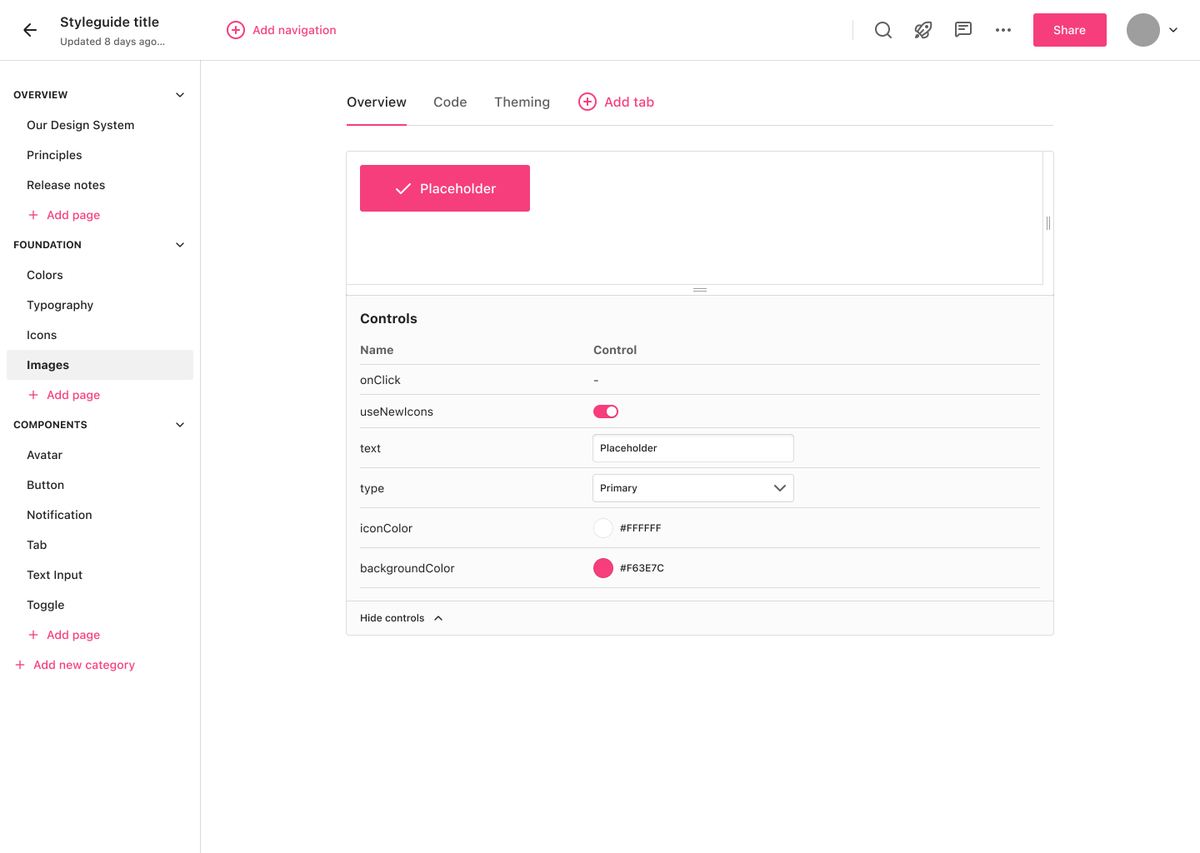Viewport: 1200px width, 853px height.
Task: Click Add navigation link
Action: tap(294, 30)
